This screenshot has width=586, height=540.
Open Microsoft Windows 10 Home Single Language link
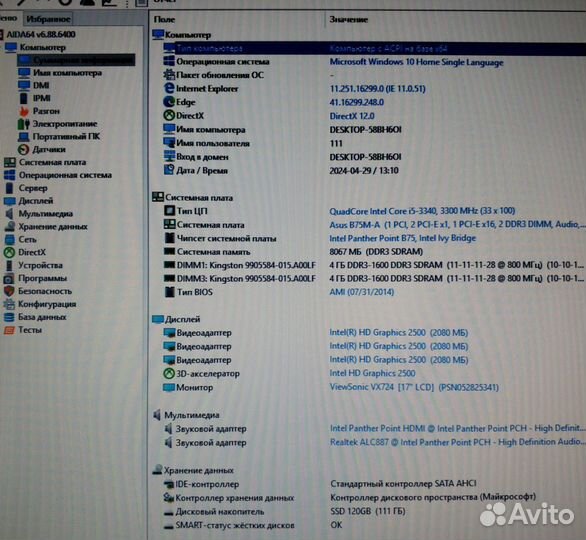[x=416, y=62]
